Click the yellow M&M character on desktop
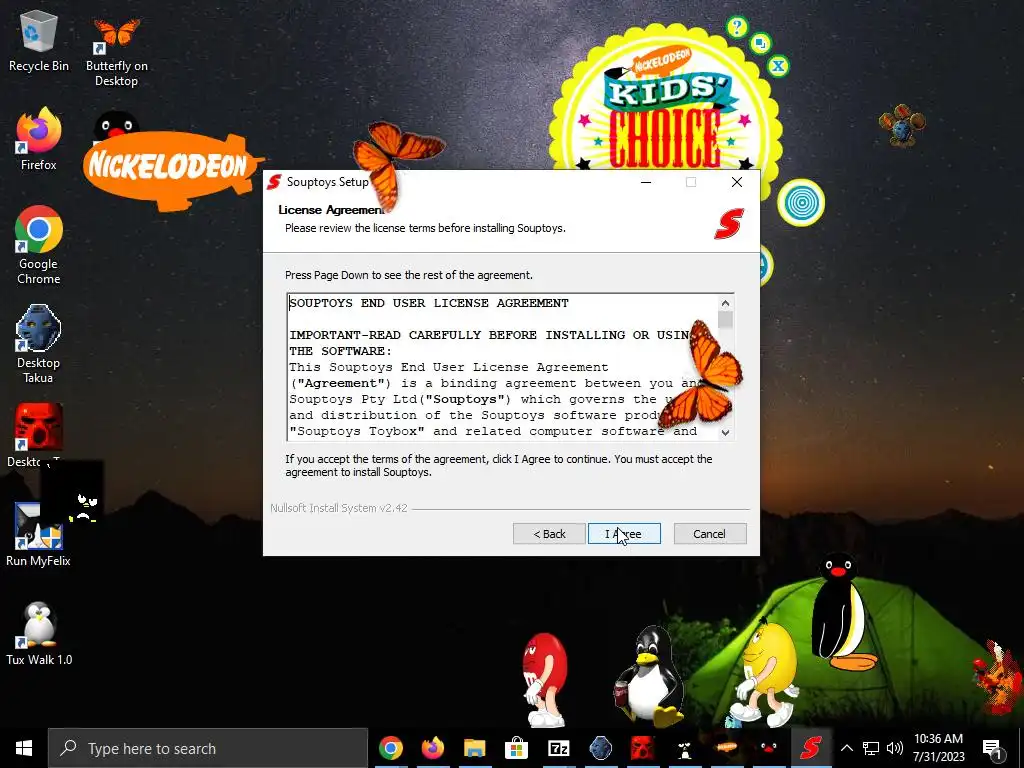This screenshot has width=1024, height=768. point(765,673)
